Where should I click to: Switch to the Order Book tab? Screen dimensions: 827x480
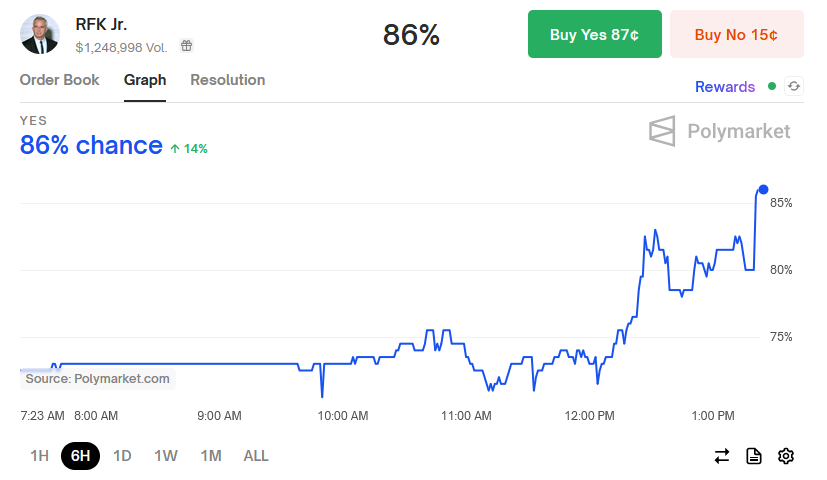[60, 80]
